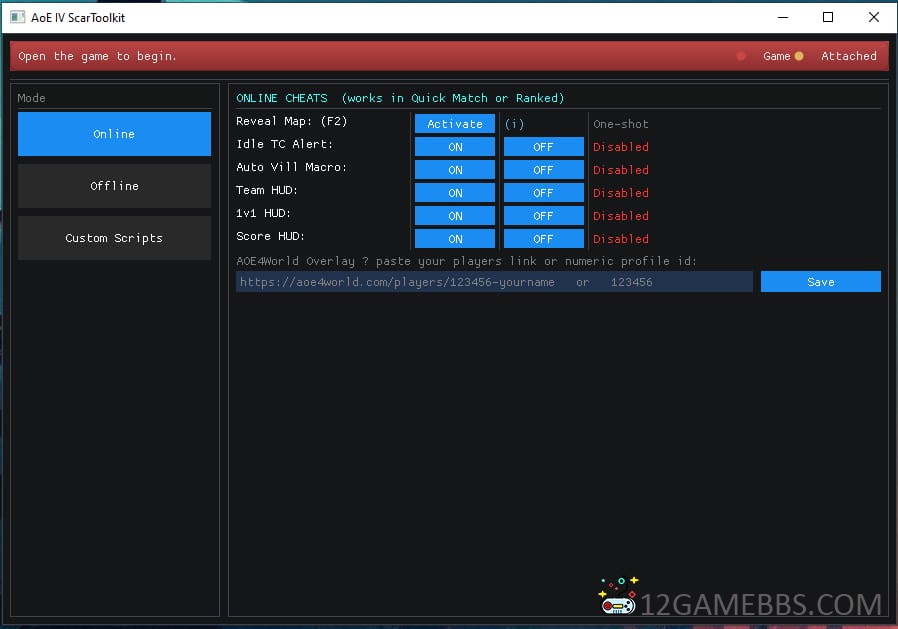Enable Auto Vill Macro with ON

455,170
